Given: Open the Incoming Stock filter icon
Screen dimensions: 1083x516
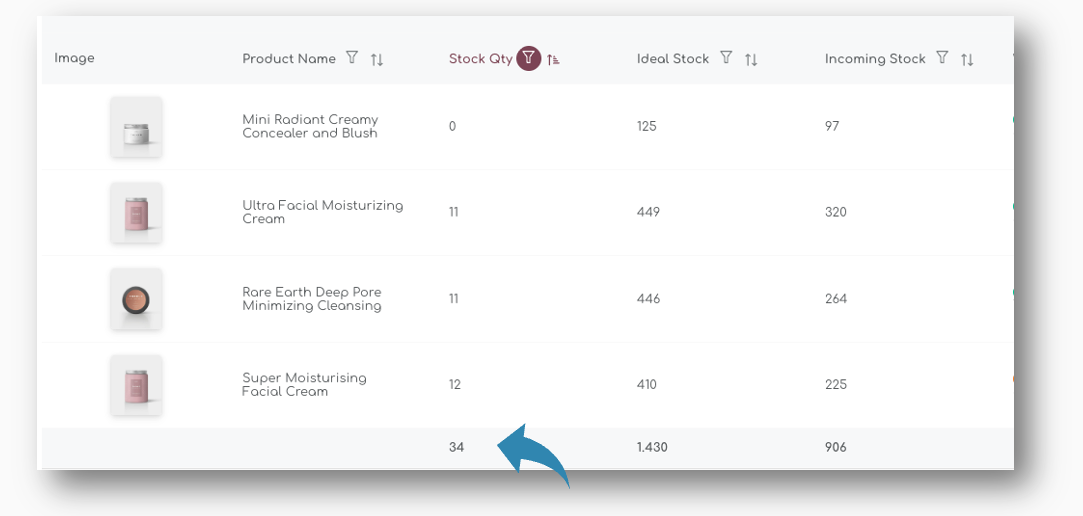Looking at the screenshot, I should coord(942,58).
